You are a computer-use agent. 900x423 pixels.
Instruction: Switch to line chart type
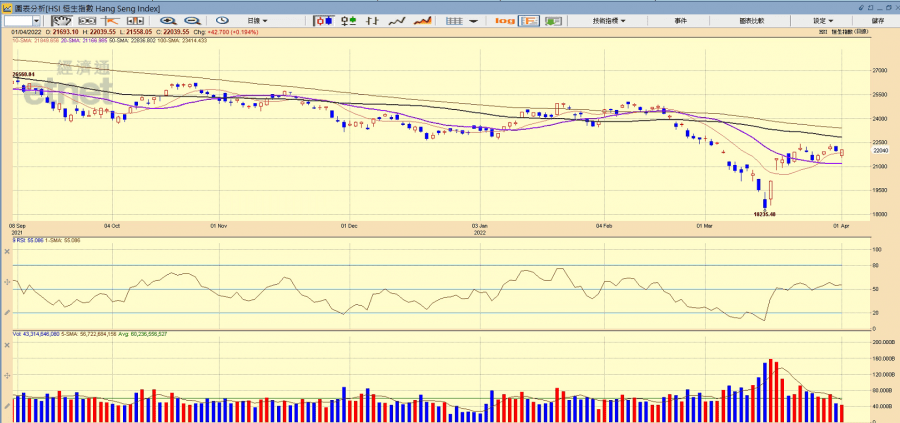tap(397, 20)
